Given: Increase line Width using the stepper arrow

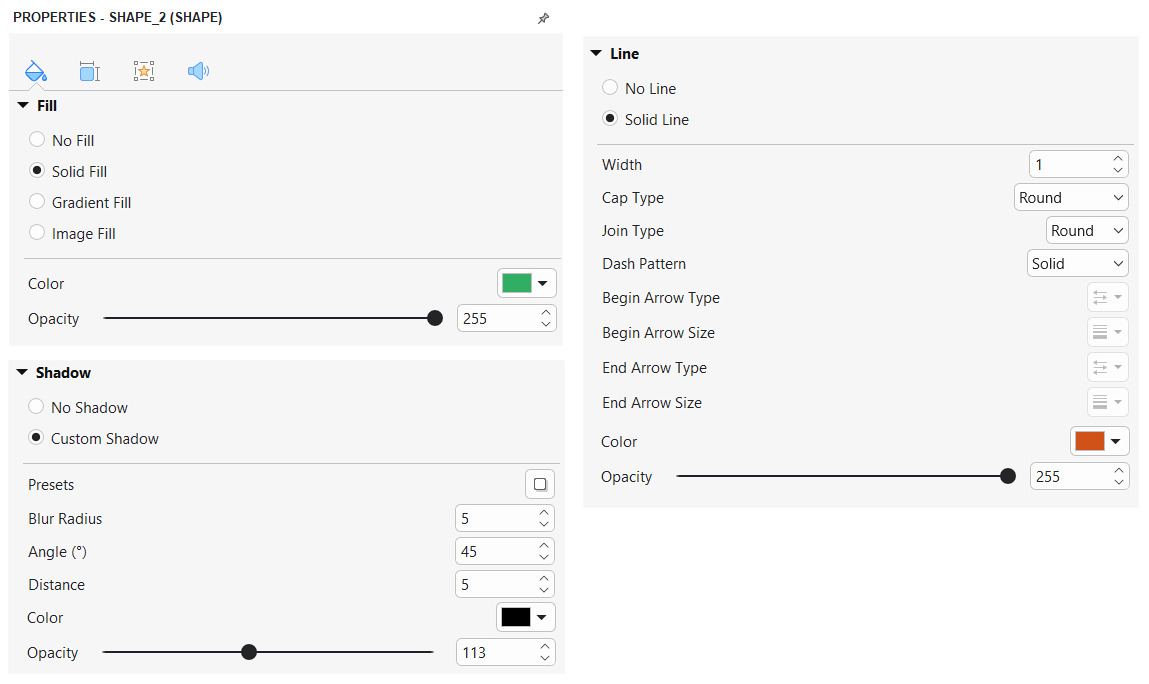Looking at the screenshot, I should (1117, 158).
